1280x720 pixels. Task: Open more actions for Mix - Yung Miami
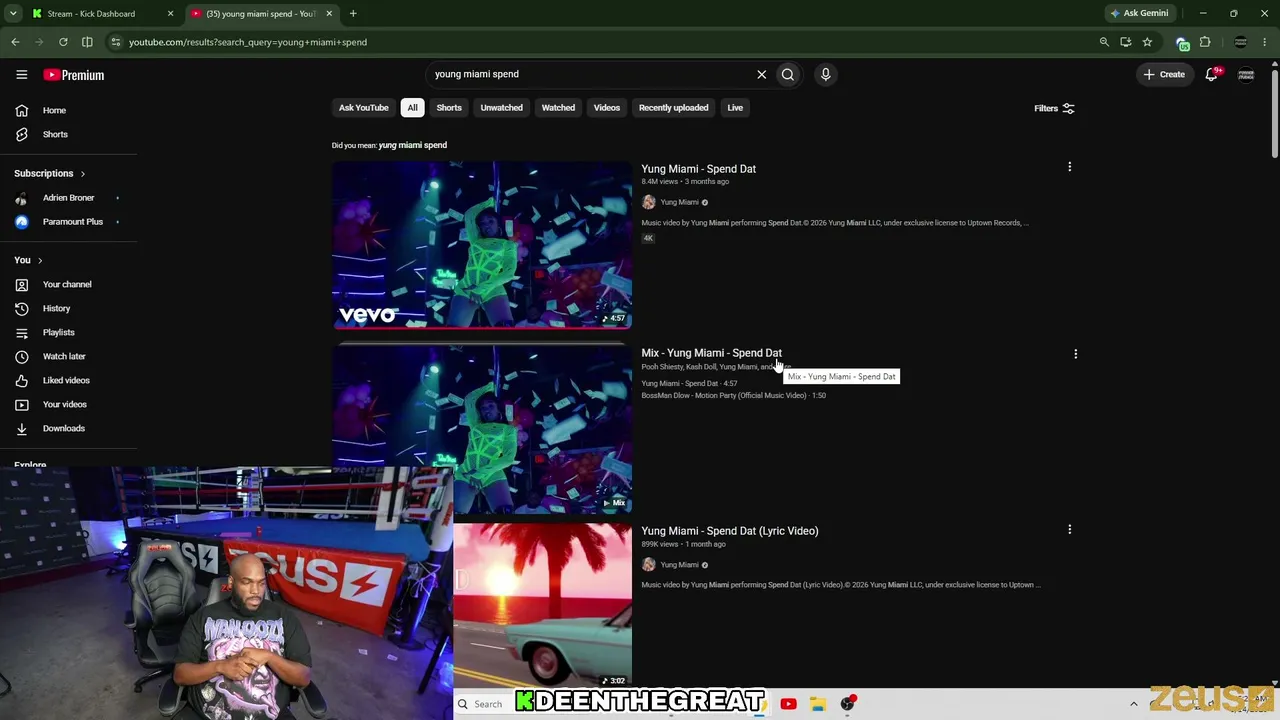[1075, 354]
